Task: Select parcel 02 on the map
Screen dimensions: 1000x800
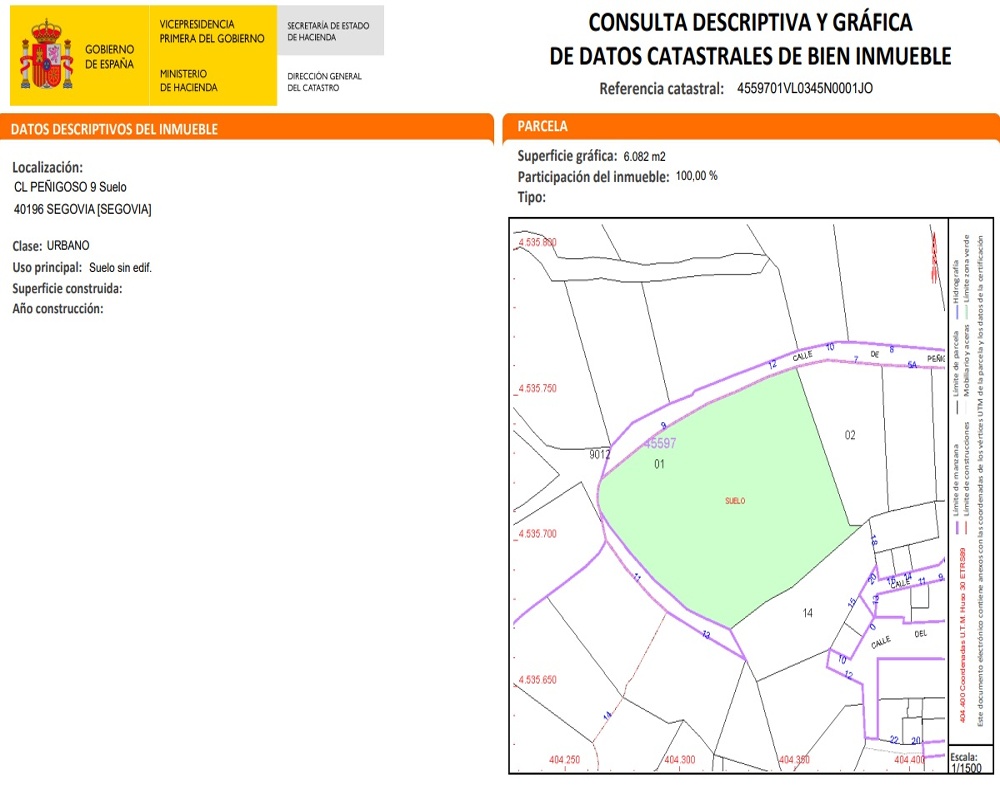Action: coord(850,435)
